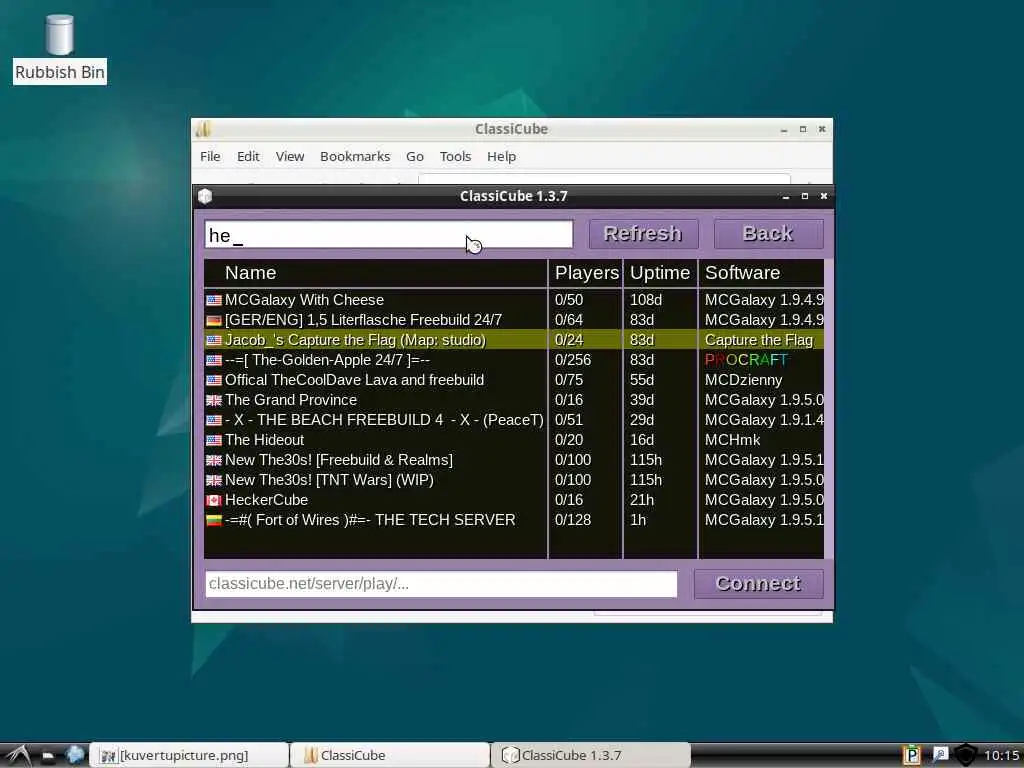Open the LXDE start menu icon
Image resolution: width=1024 pixels, height=768 pixels.
click(x=17, y=756)
